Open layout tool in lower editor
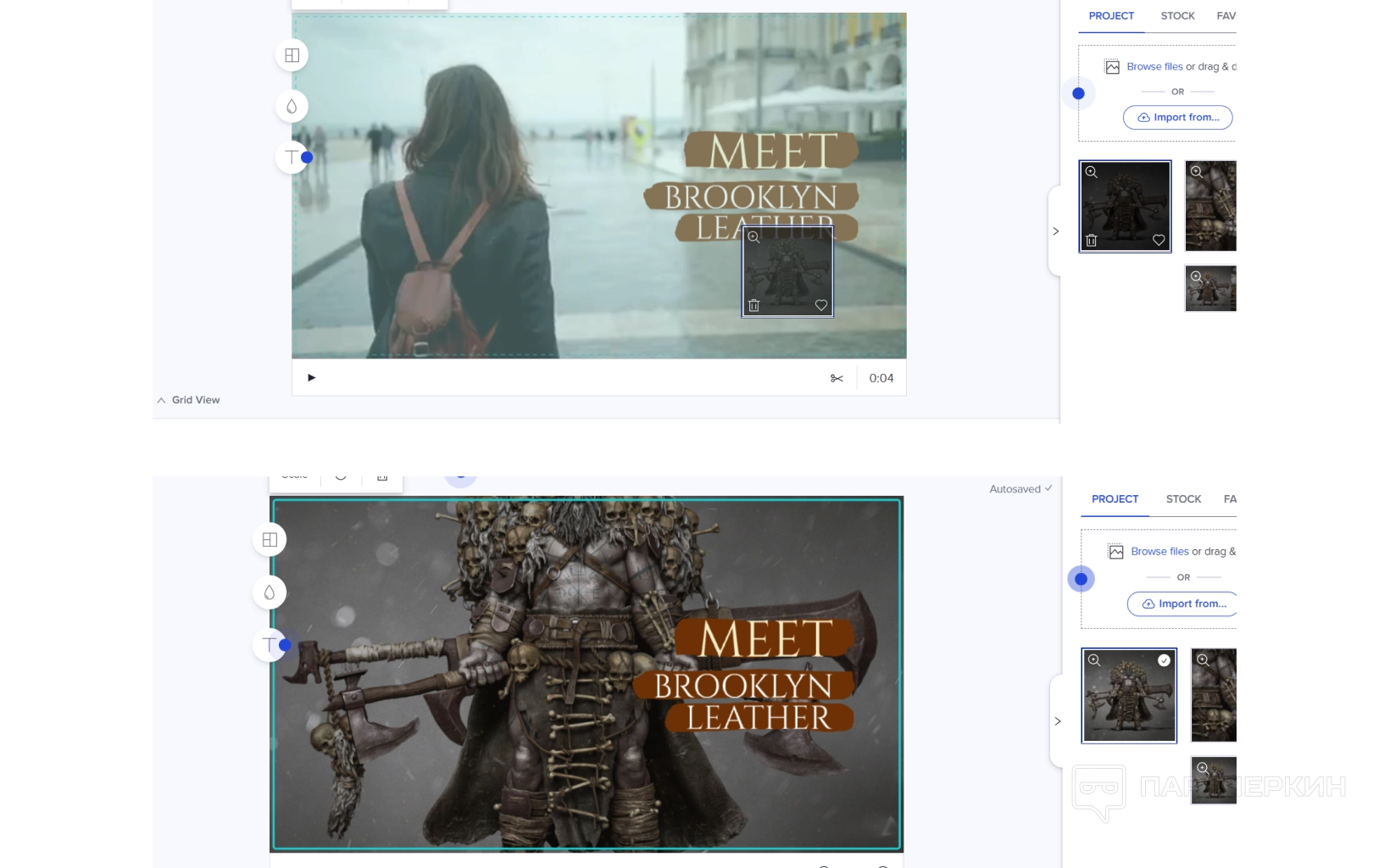The height and width of the screenshot is (868, 1390). point(270,540)
